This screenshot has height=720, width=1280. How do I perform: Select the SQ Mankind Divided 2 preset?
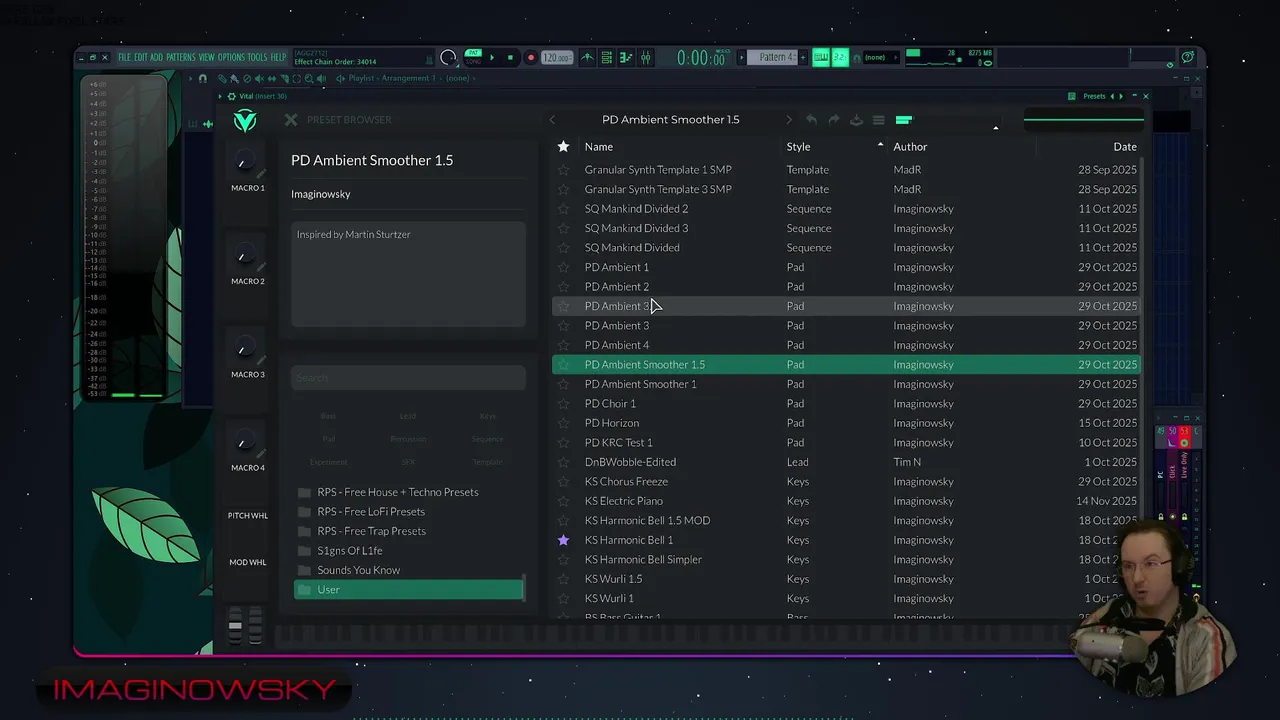(846, 209)
